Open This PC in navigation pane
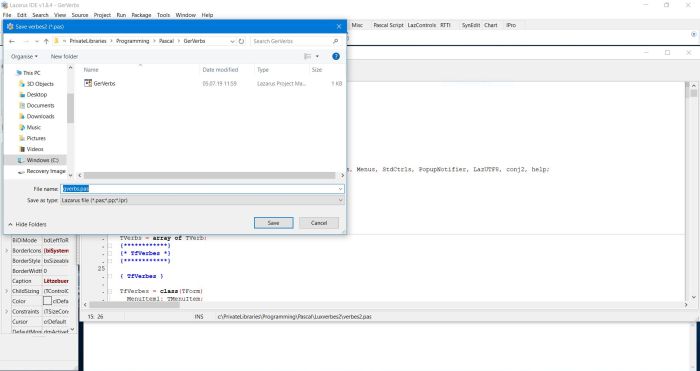Image resolution: width=700 pixels, height=371 pixels. (32, 73)
